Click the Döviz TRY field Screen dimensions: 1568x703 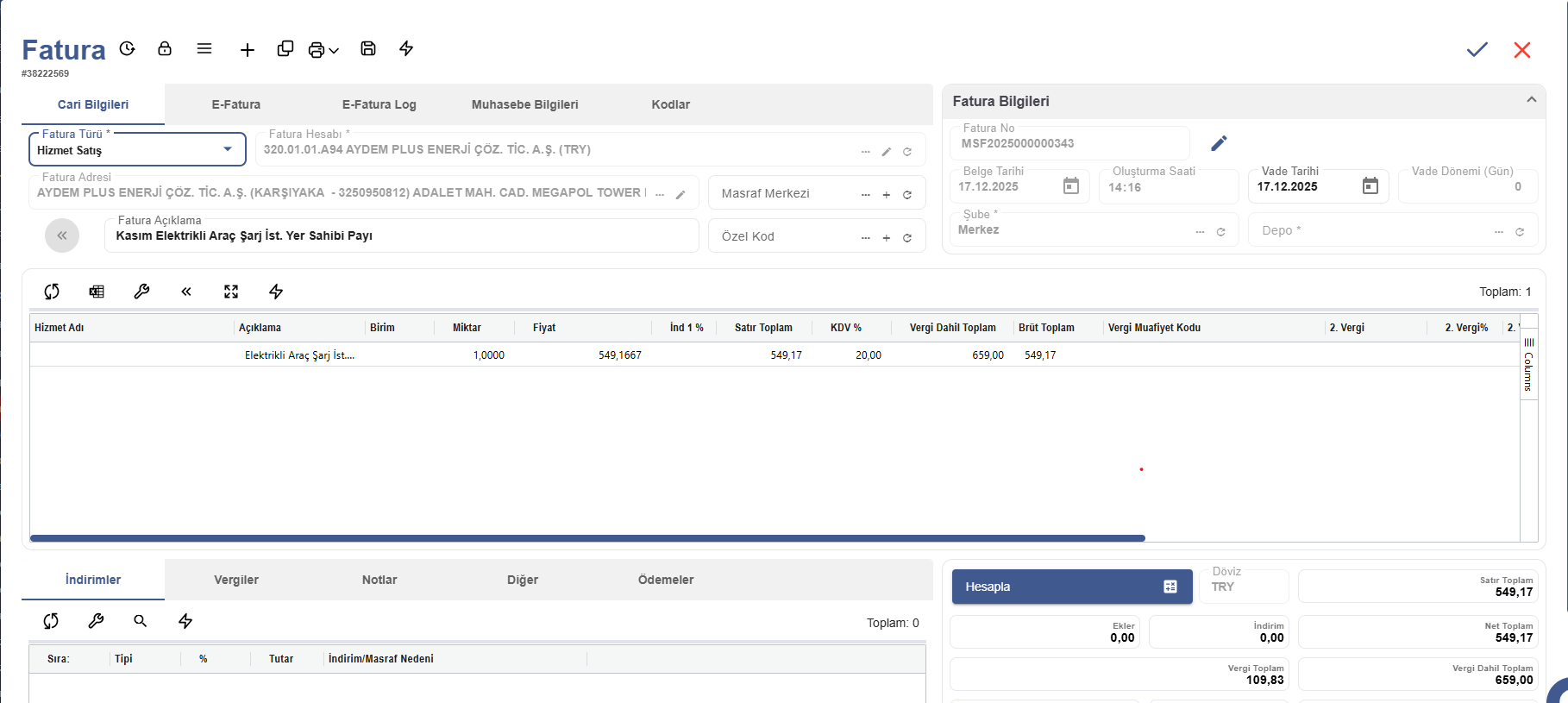1244,587
